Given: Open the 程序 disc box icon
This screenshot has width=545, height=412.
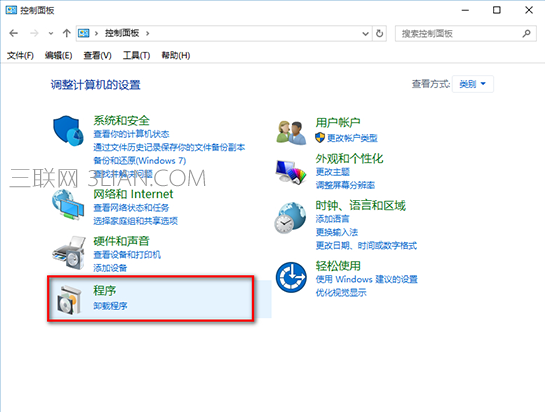Looking at the screenshot, I should pyautogui.click(x=69, y=300).
